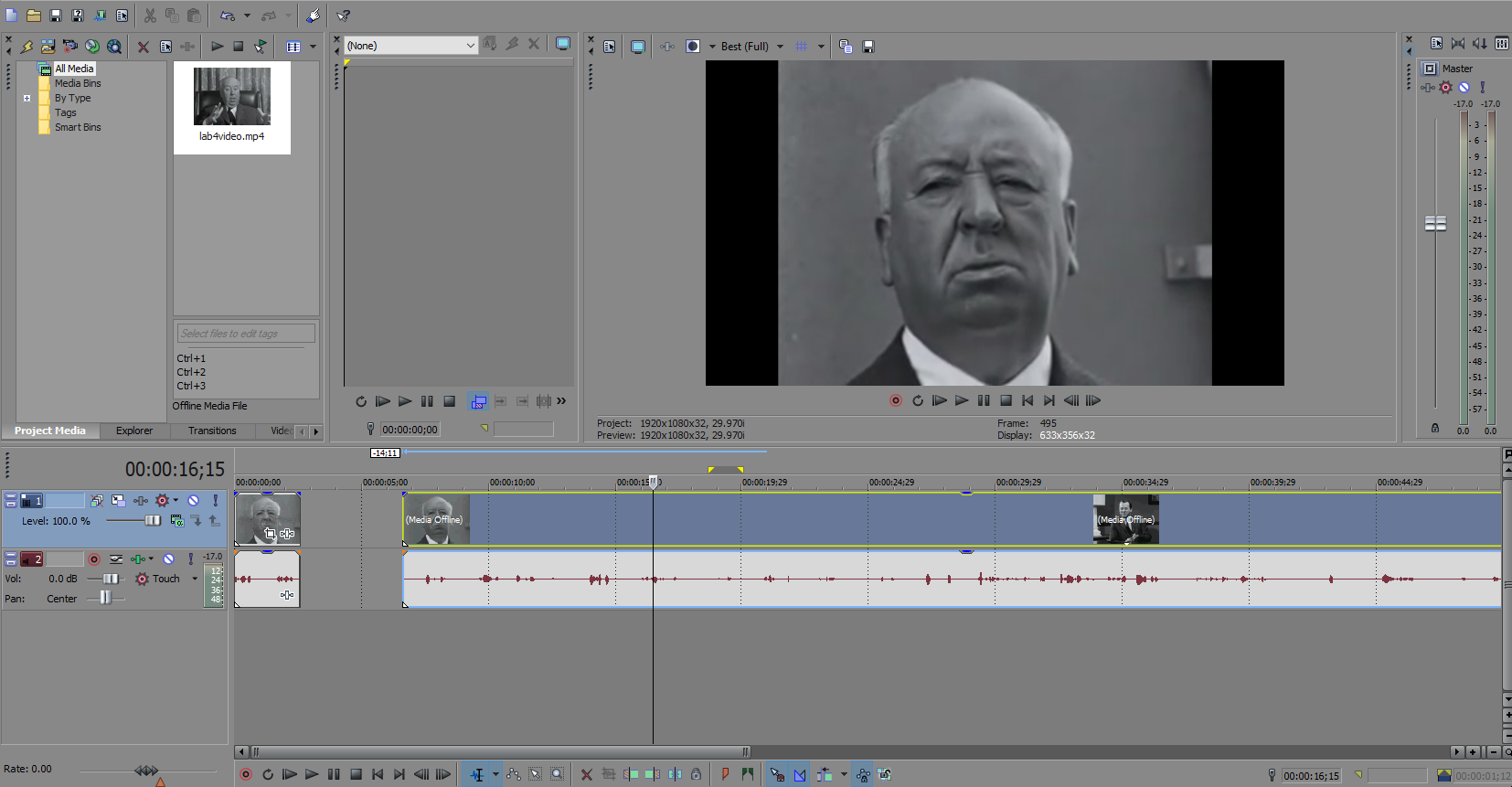Click the Capture Video camera icon
The width and height of the screenshot is (1512, 787).
click(x=70, y=46)
